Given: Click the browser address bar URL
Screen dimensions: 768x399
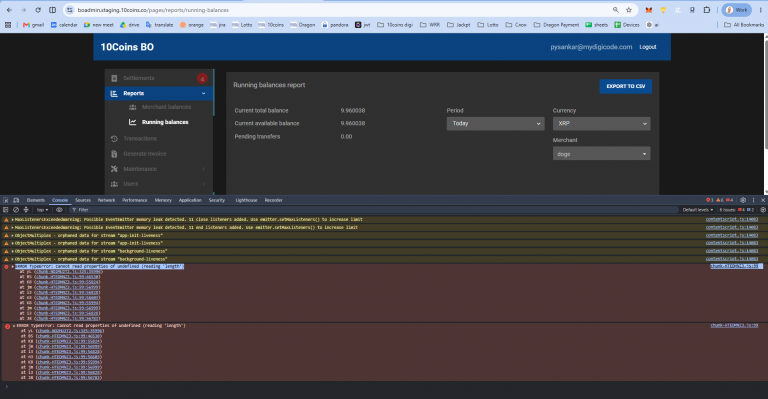Looking at the screenshot, I should [x=153, y=10].
